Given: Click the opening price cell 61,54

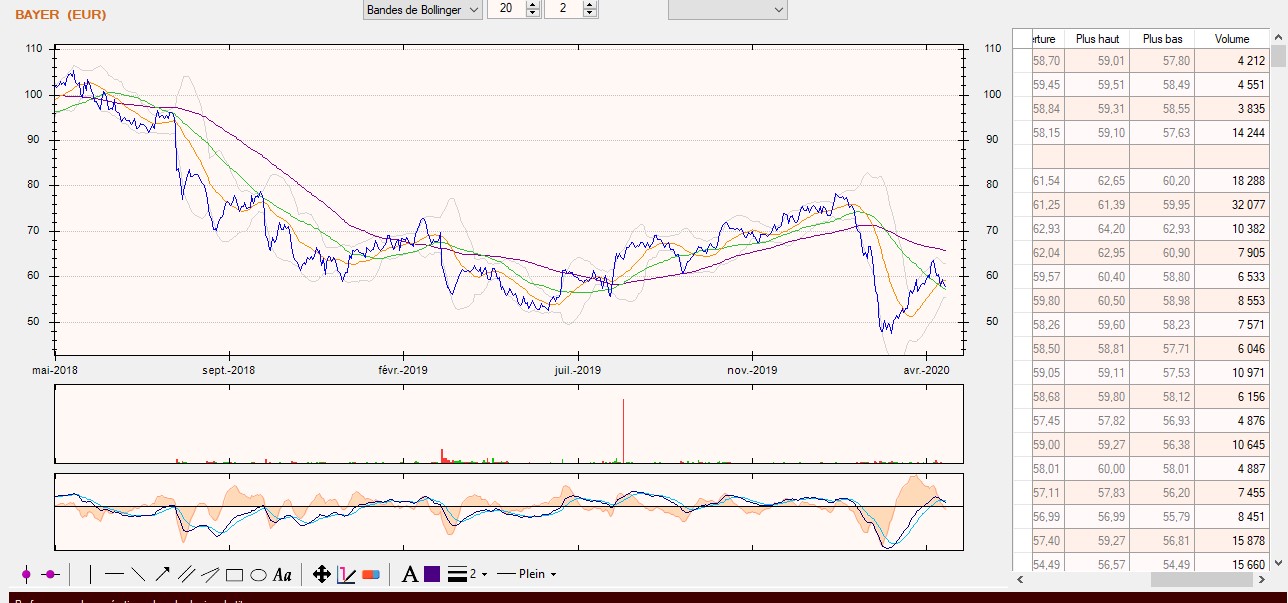Looking at the screenshot, I should pyautogui.click(x=1047, y=180).
